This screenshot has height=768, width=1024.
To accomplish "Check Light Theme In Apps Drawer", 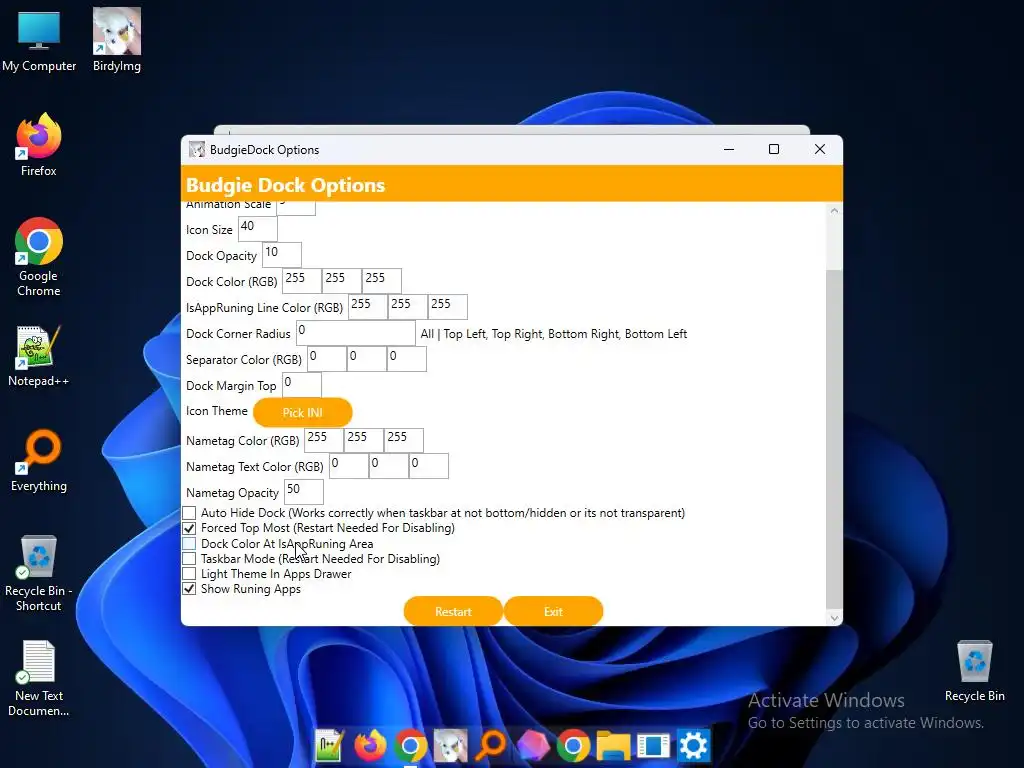I will click(189, 573).
